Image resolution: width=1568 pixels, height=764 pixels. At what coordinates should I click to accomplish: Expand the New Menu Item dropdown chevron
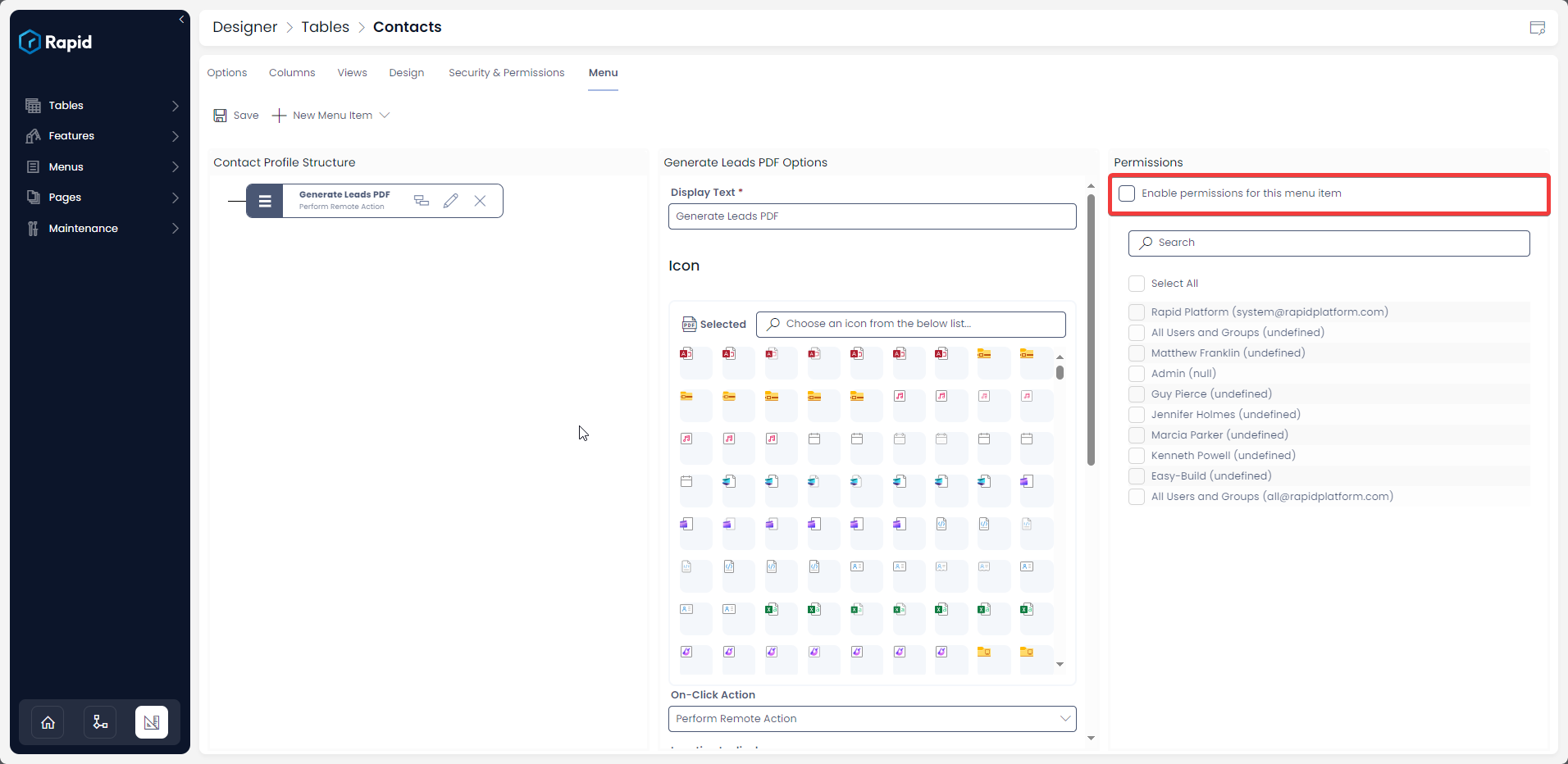point(385,115)
